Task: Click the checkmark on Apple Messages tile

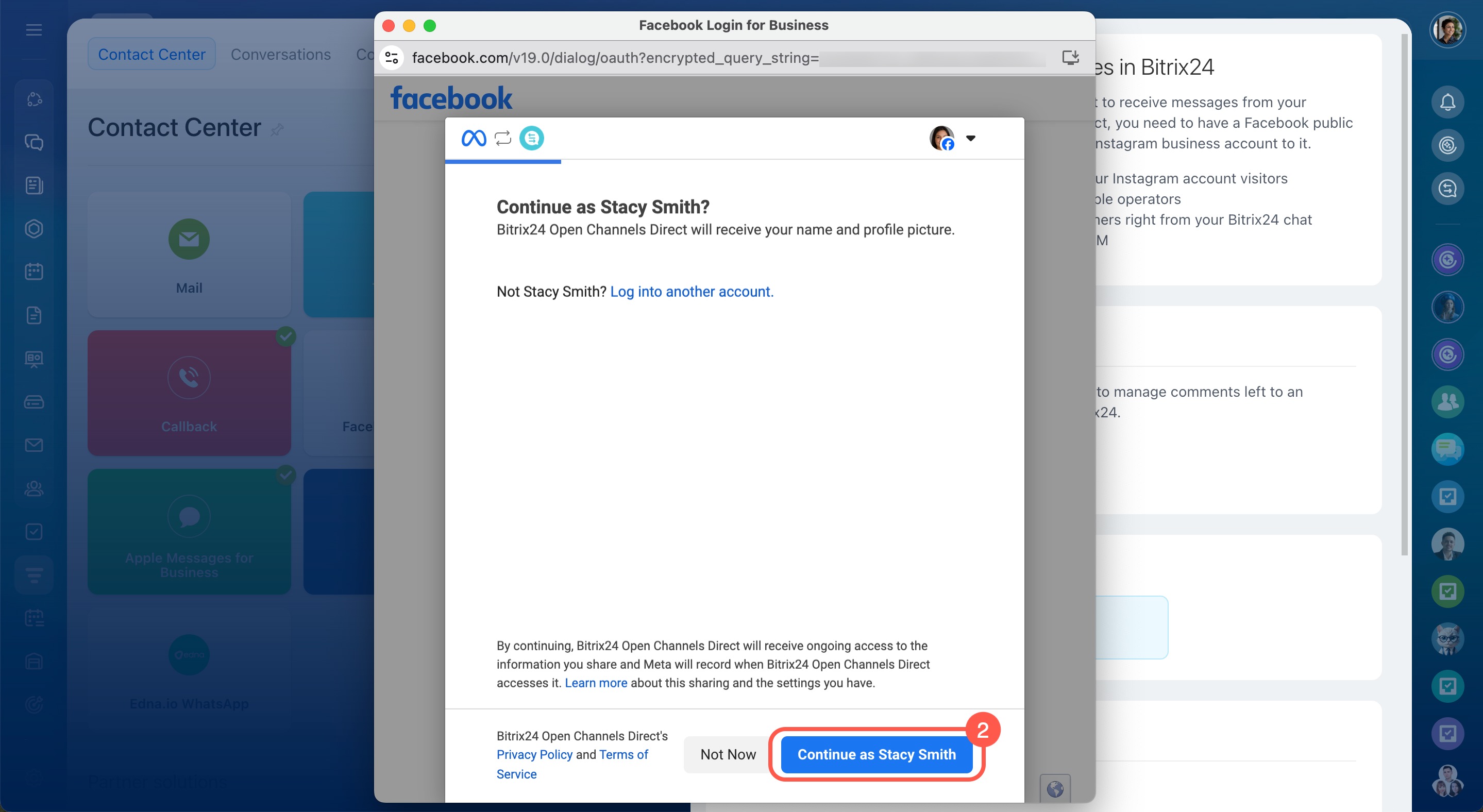Action: [x=285, y=475]
